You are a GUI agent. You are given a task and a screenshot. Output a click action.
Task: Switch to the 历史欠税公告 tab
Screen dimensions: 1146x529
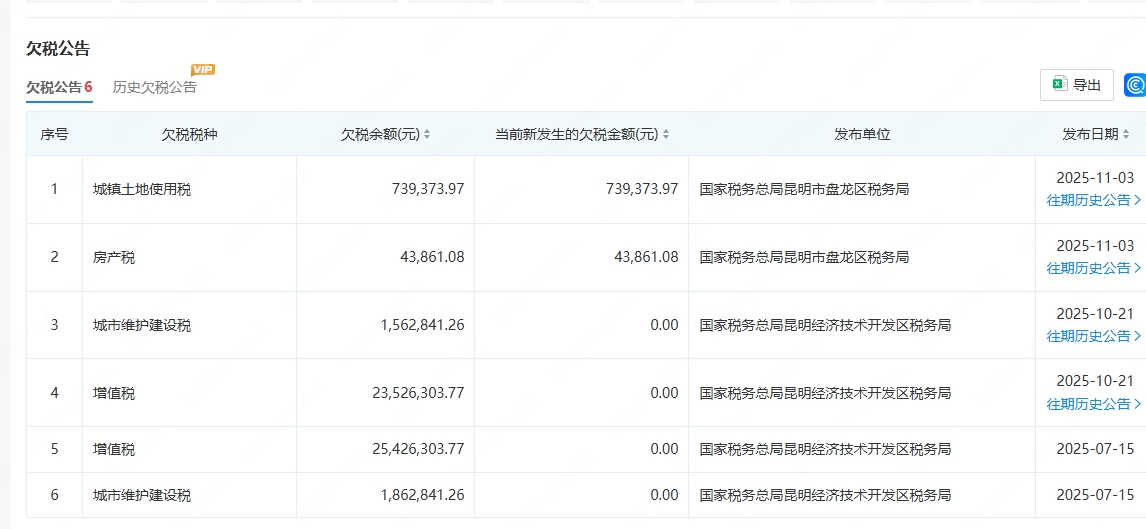155,87
